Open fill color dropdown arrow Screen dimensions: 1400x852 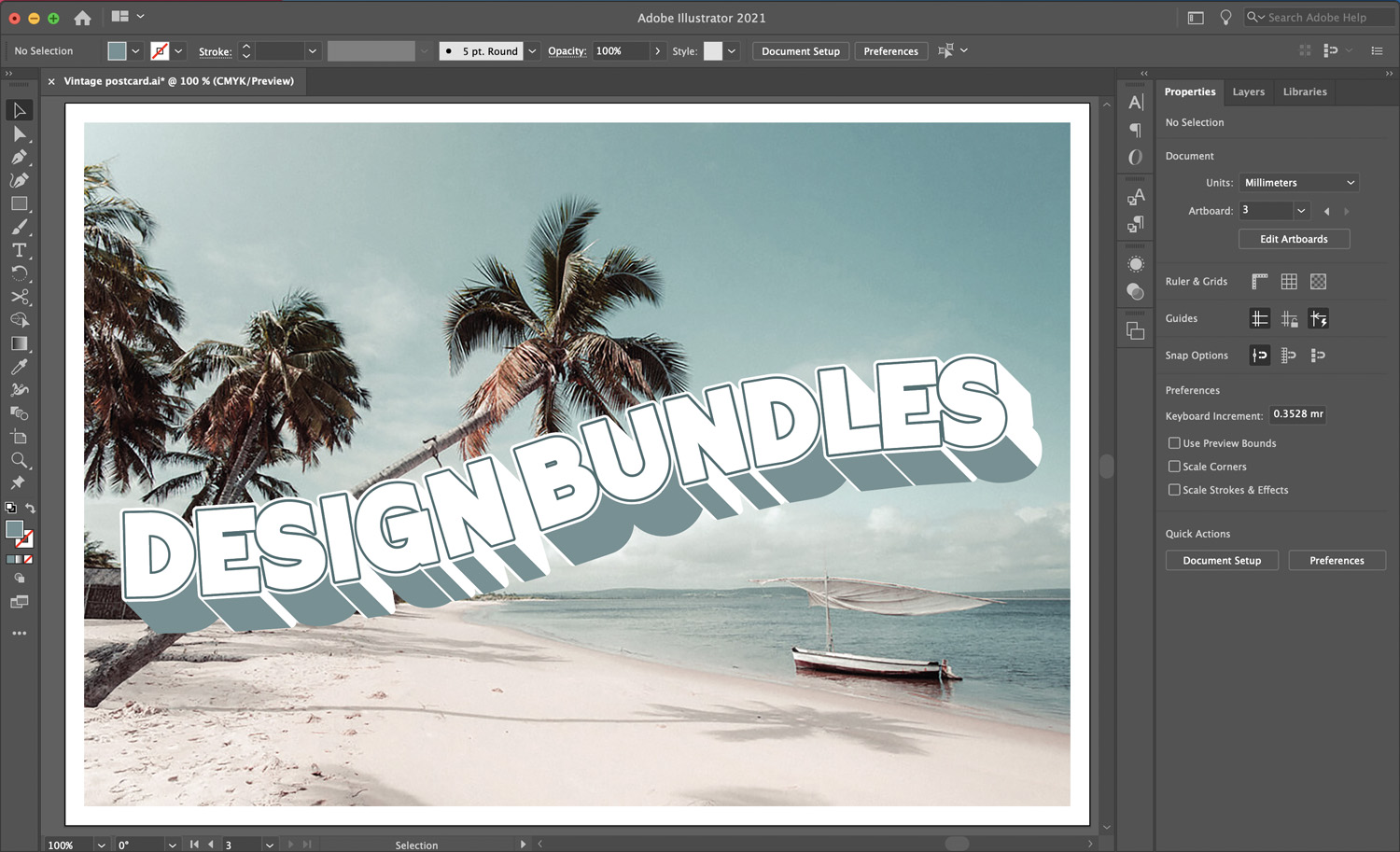point(135,51)
